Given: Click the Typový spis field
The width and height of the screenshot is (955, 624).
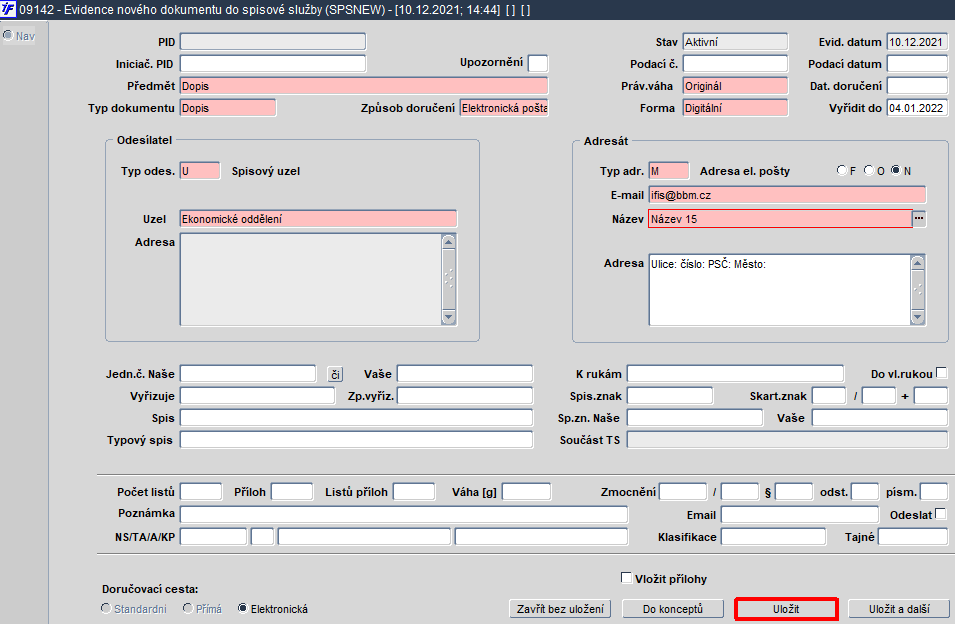Looking at the screenshot, I should (x=356, y=440).
